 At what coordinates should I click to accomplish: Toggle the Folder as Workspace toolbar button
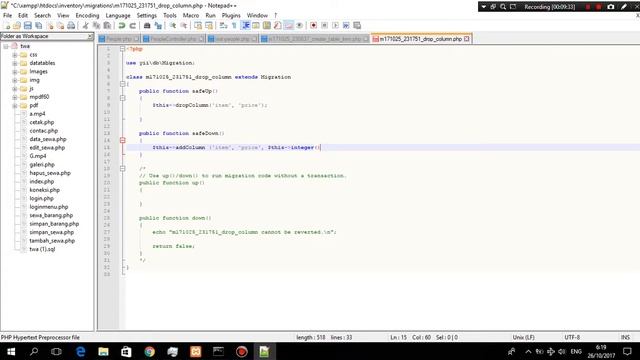tap(289, 26)
